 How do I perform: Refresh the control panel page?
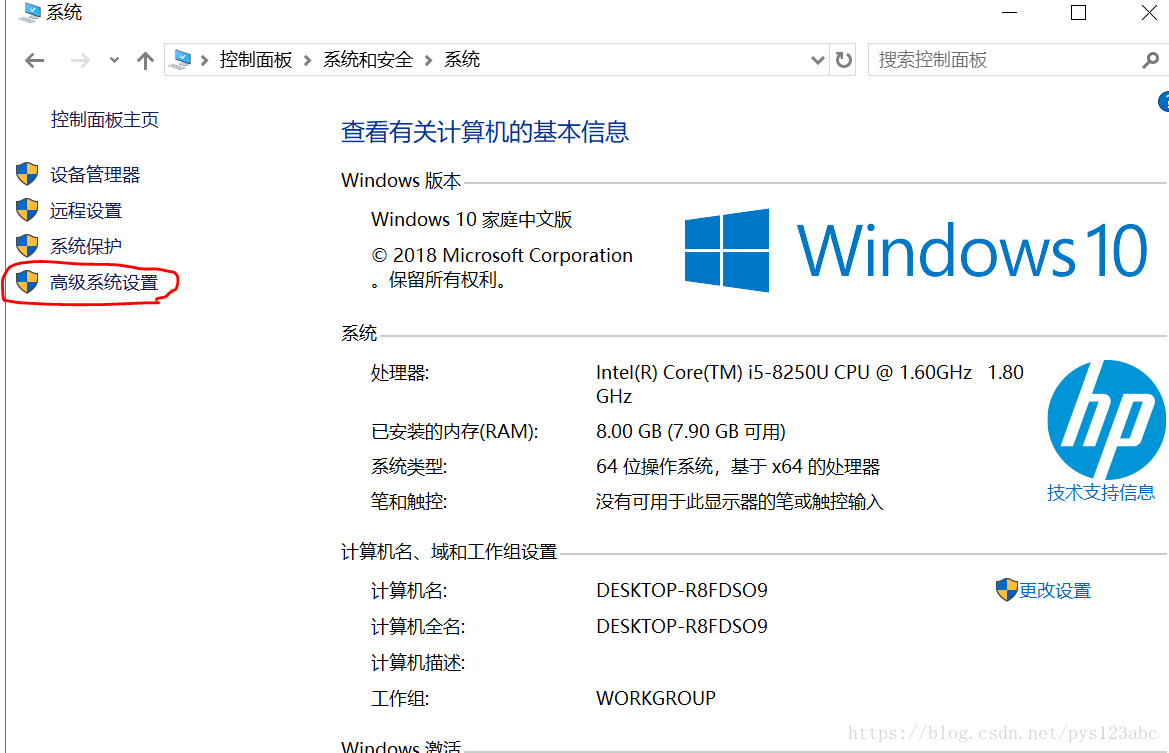click(x=843, y=60)
